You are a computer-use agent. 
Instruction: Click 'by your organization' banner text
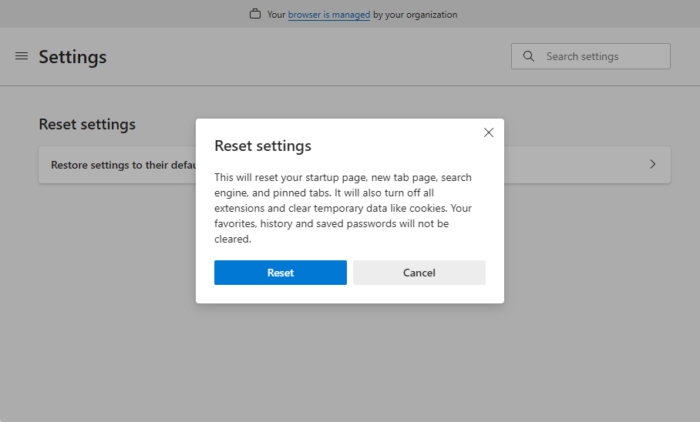(x=415, y=15)
